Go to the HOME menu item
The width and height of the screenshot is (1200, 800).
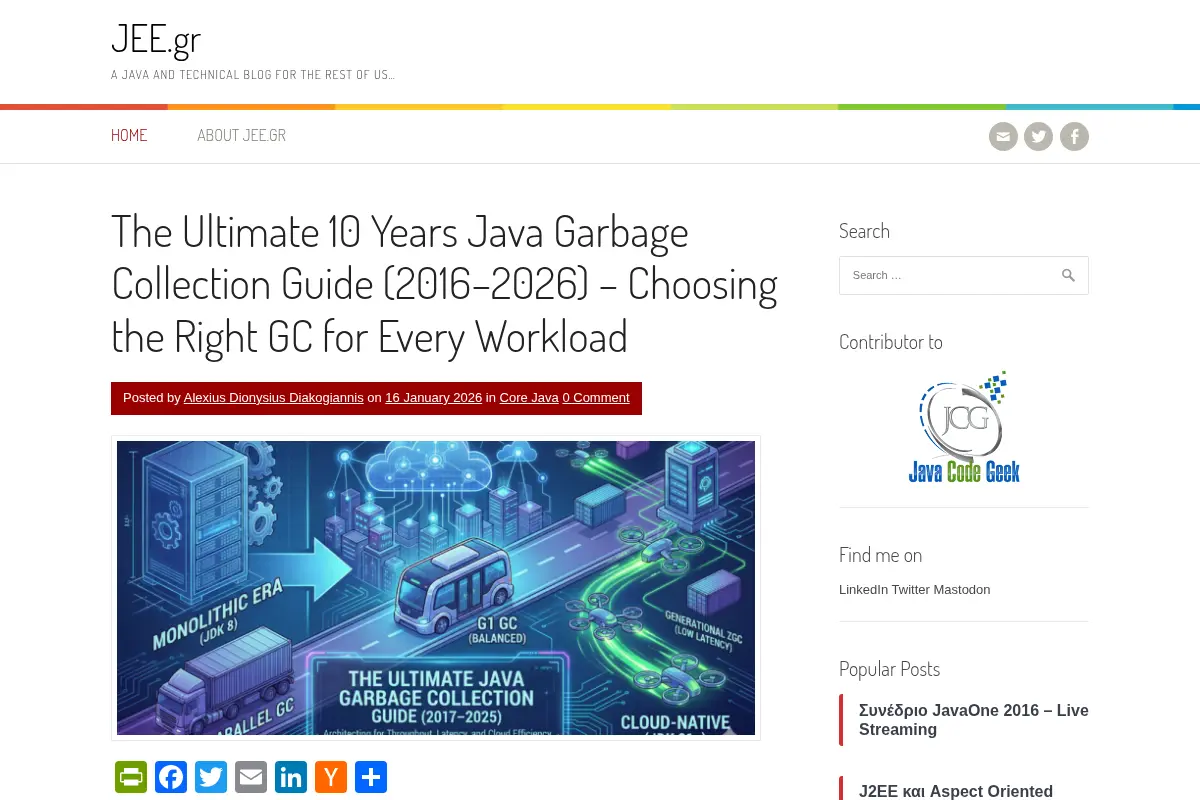(x=129, y=136)
